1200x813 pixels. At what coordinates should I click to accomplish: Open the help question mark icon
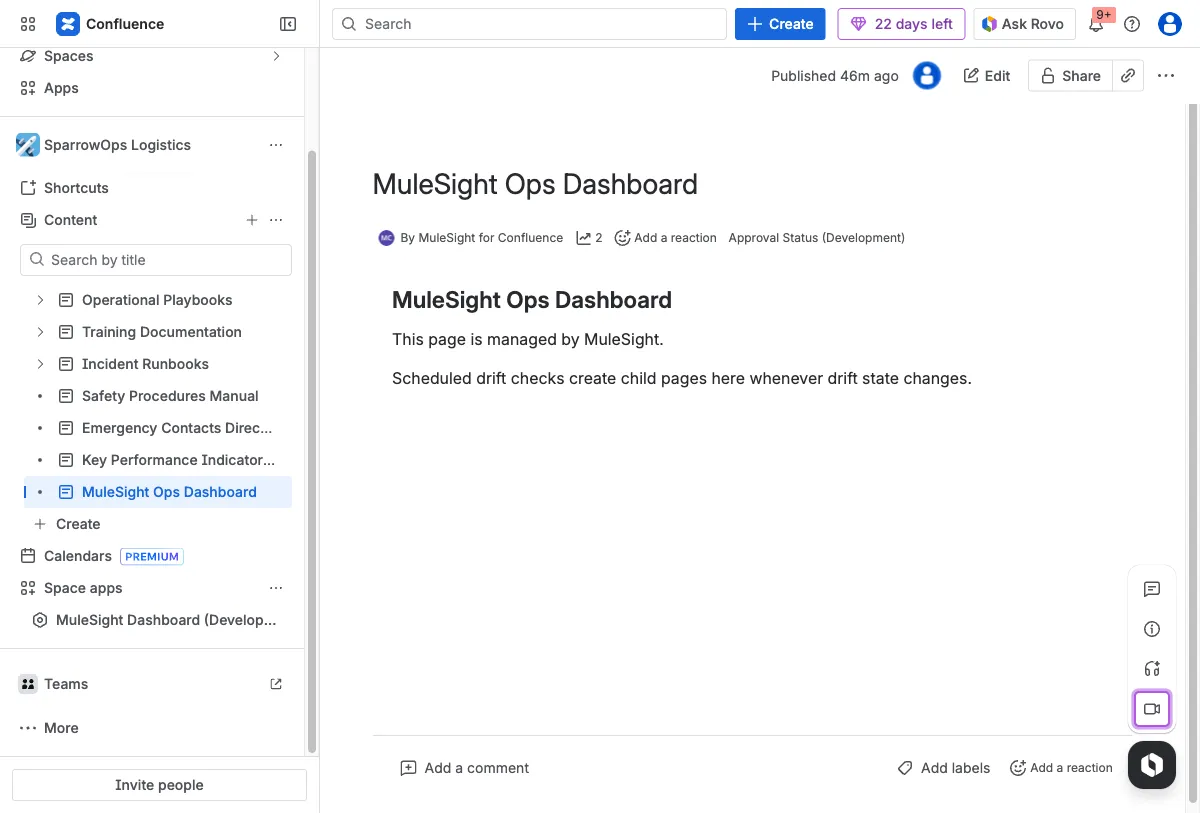(x=1132, y=24)
